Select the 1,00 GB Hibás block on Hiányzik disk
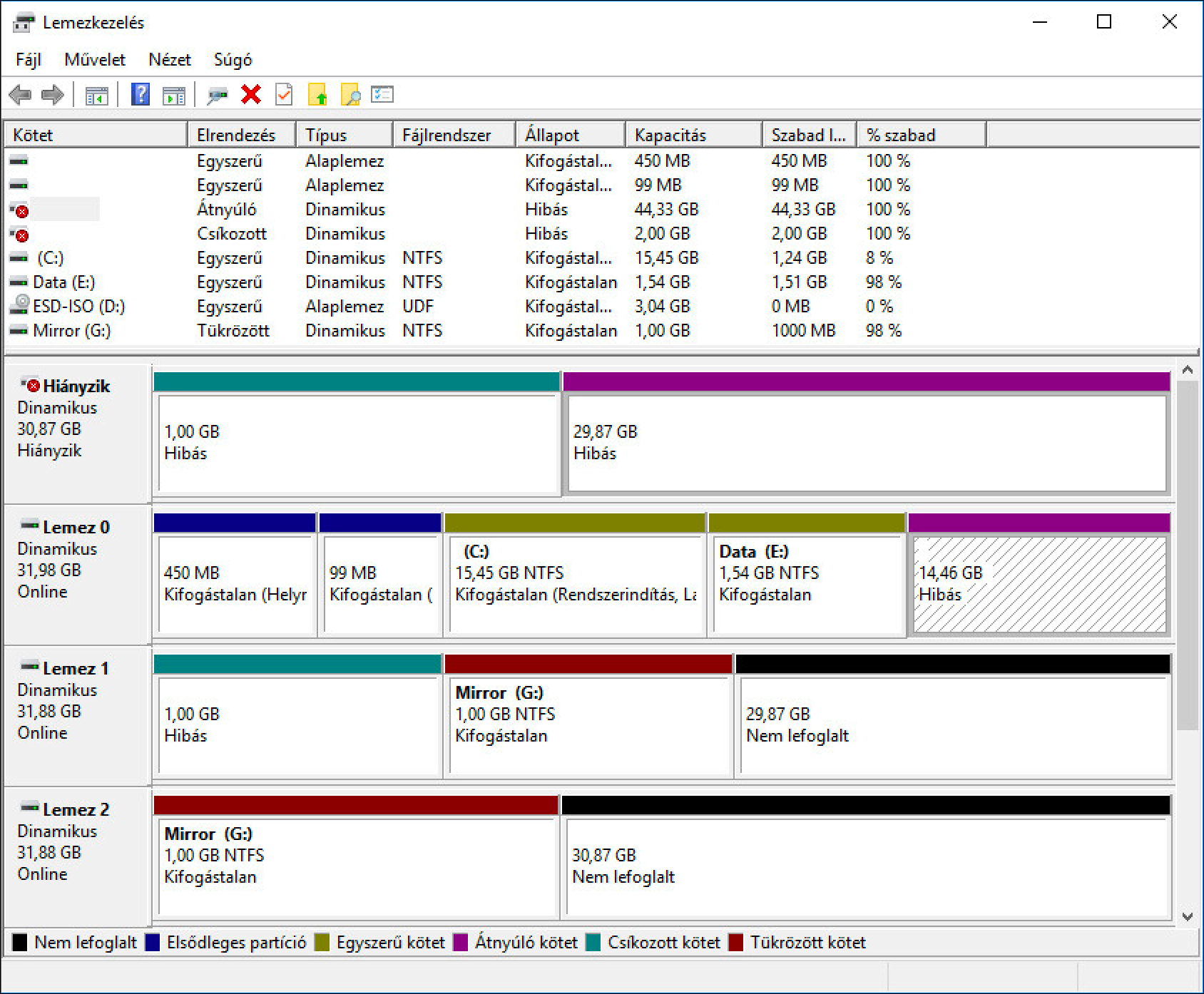 pyautogui.click(x=357, y=443)
